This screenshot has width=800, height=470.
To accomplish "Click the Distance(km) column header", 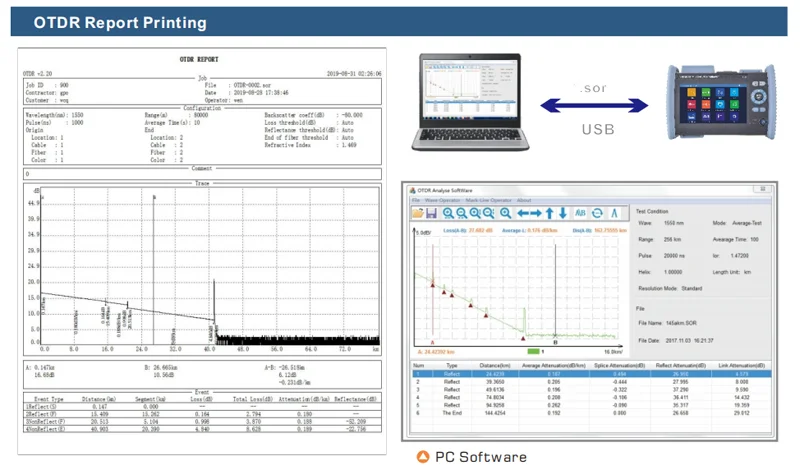I will (494, 366).
